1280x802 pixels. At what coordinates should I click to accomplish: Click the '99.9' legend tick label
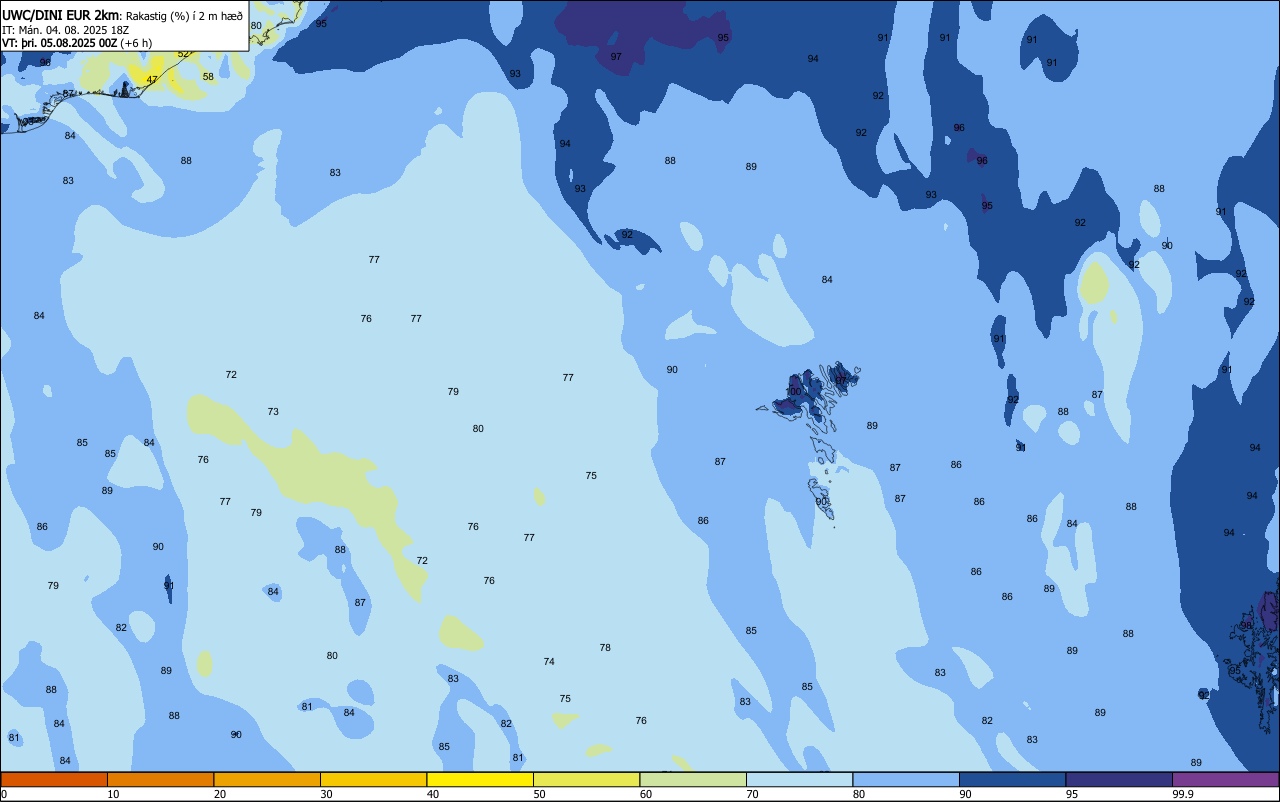(1183, 794)
